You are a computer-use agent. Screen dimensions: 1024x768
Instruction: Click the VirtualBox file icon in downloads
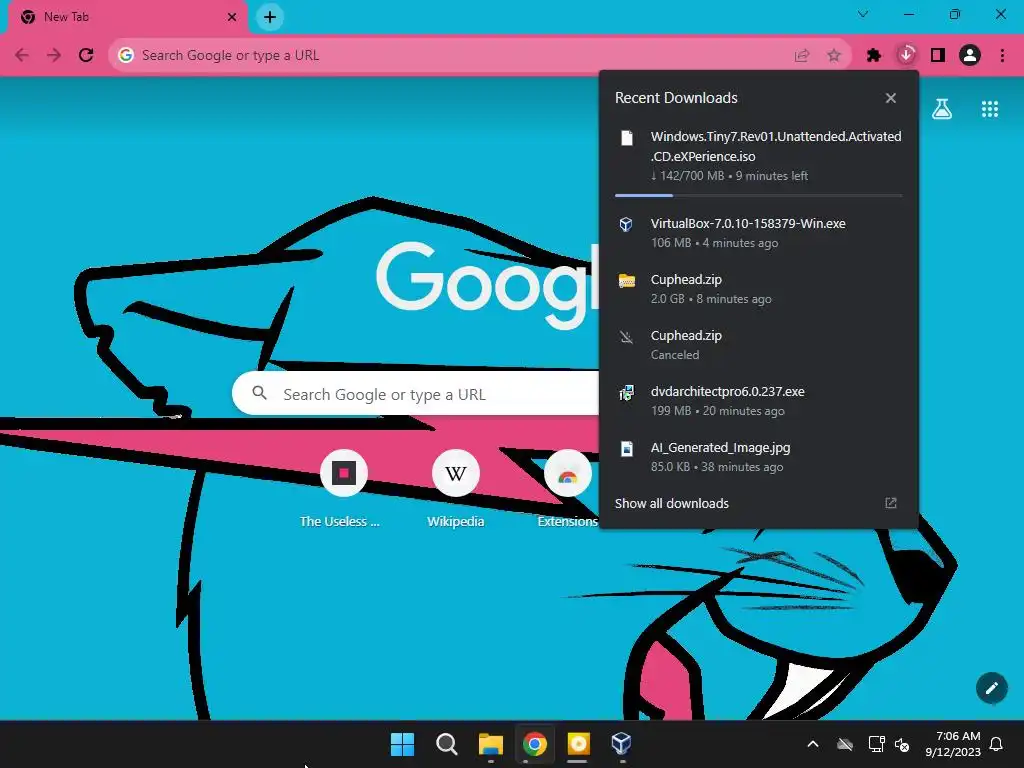(626, 225)
